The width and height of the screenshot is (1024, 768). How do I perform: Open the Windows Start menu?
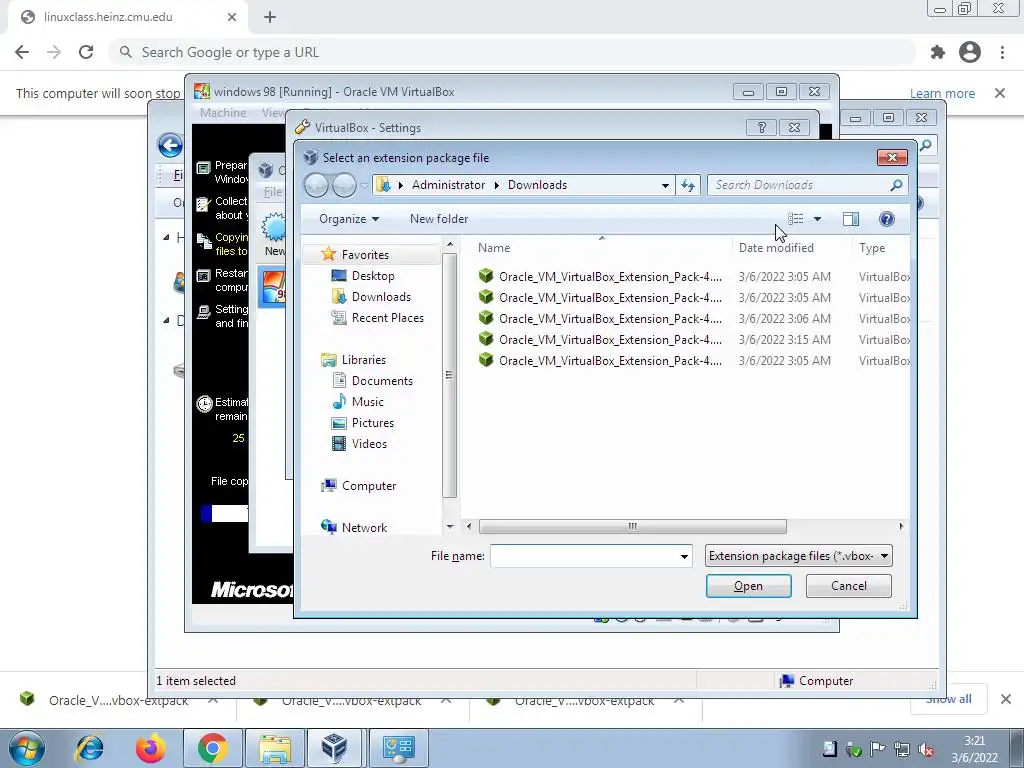[27, 748]
